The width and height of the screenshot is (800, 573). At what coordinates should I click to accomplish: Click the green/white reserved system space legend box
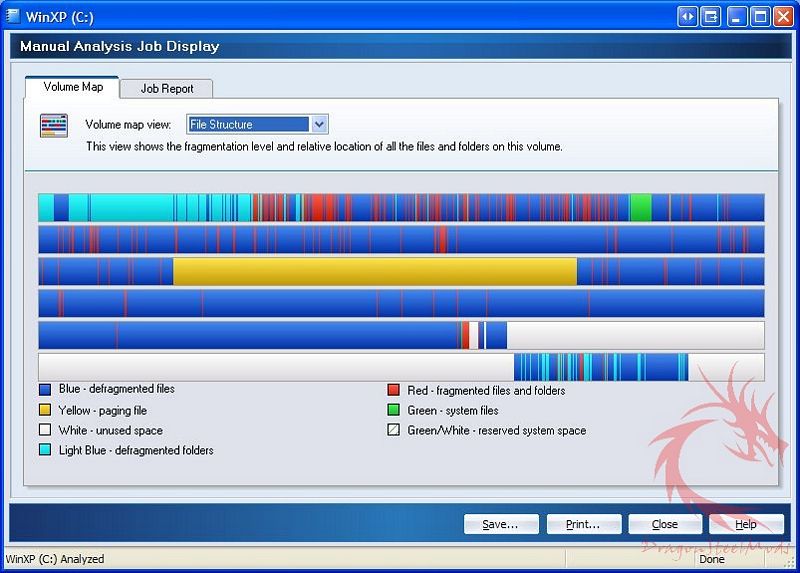(394, 431)
